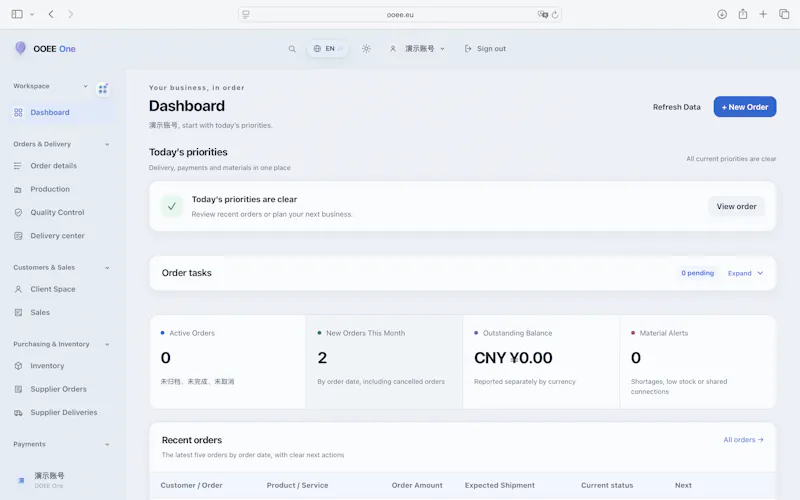The width and height of the screenshot is (800, 500).
Task: Click the OOEE One logo icon
Action: [20, 48]
